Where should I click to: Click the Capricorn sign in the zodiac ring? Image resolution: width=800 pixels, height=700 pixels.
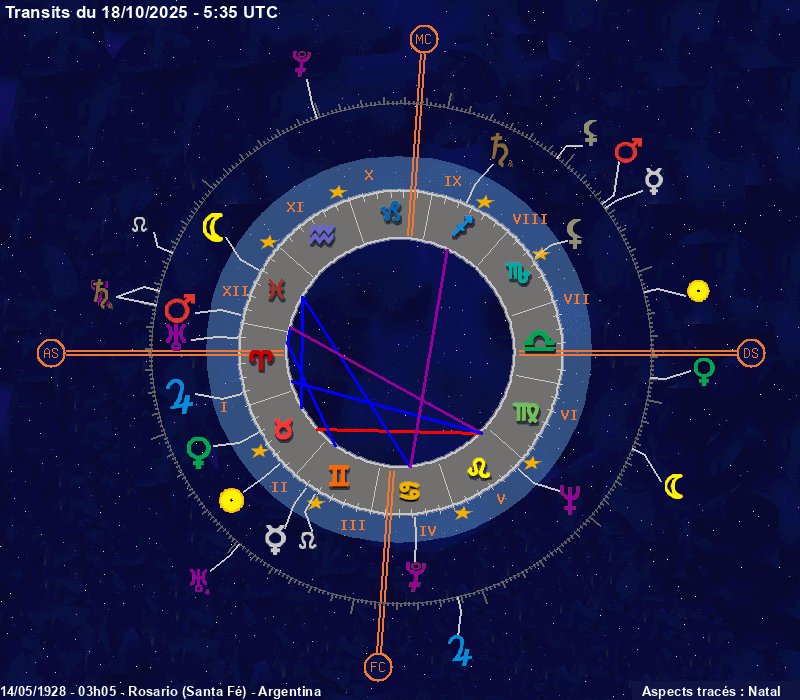[x=393, y=212]
